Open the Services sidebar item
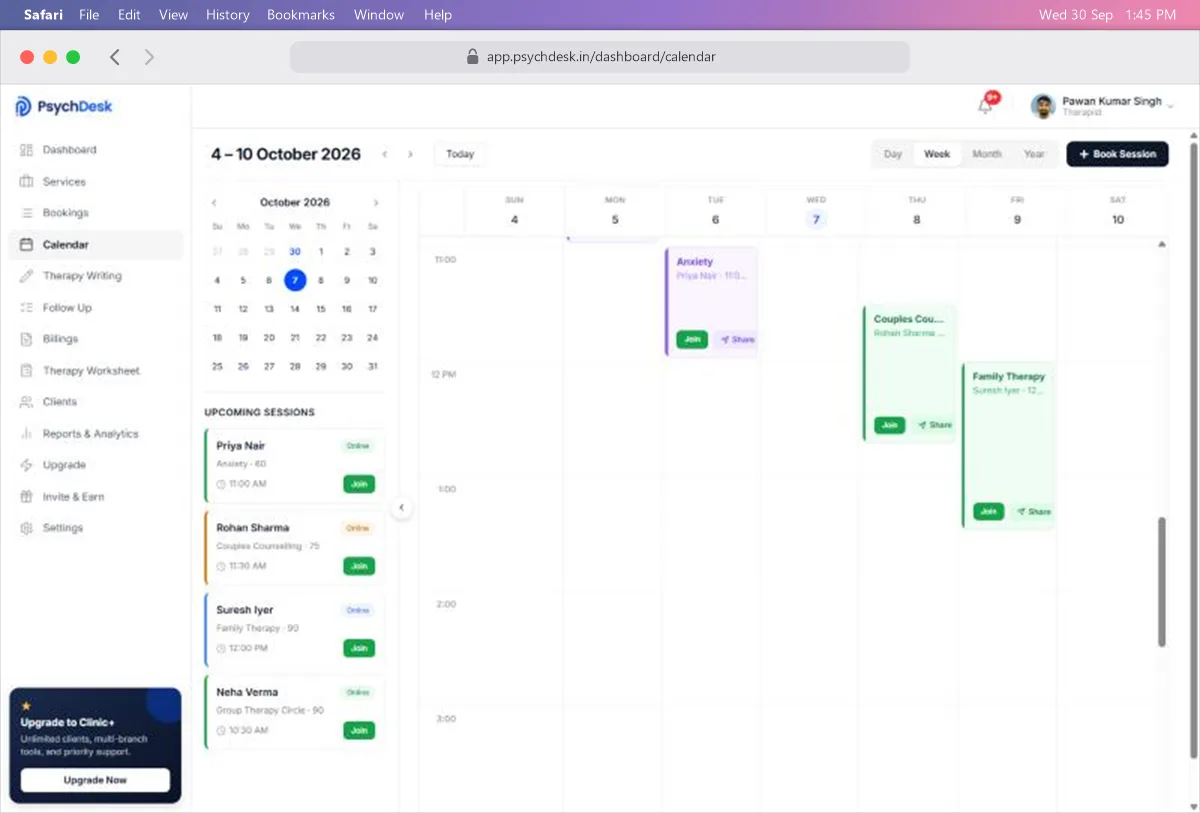Image resolution: width=1200 pixels, height=813 pixels. tap(53, 182)
